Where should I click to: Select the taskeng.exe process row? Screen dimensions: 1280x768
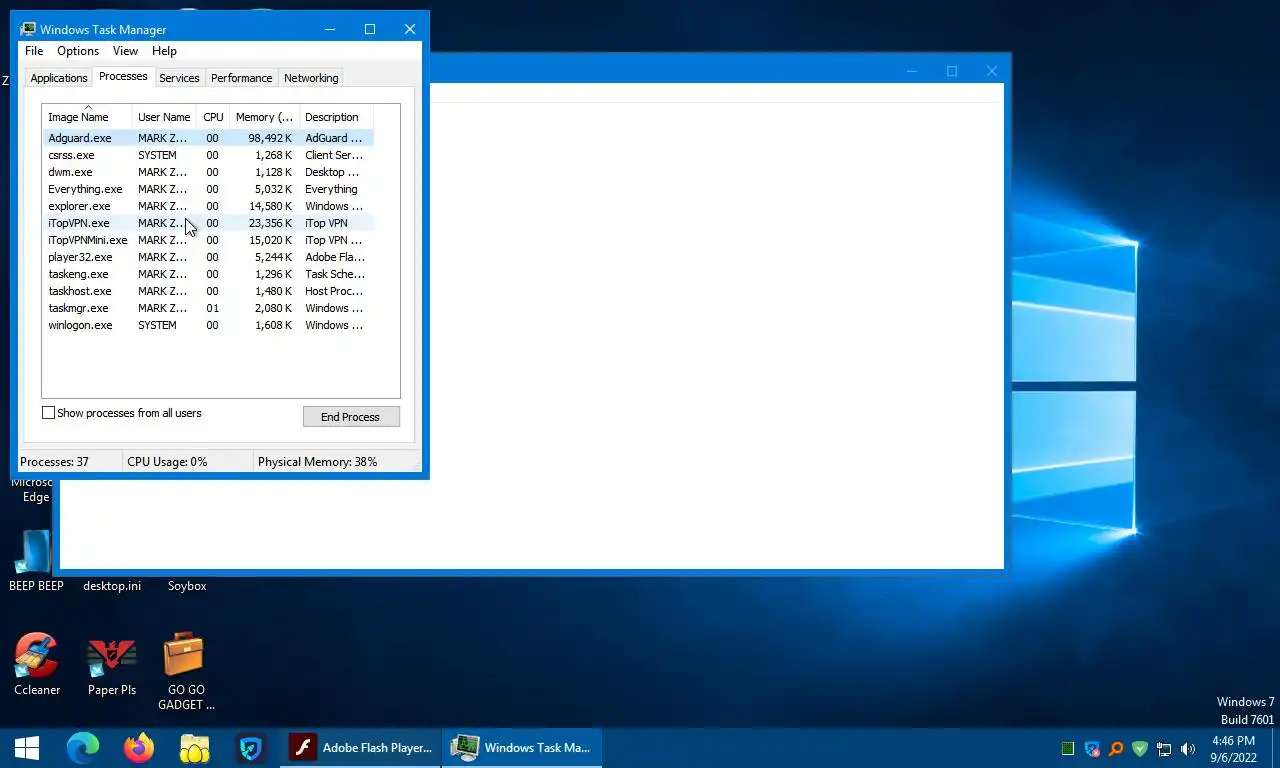[x=208, y=274]
